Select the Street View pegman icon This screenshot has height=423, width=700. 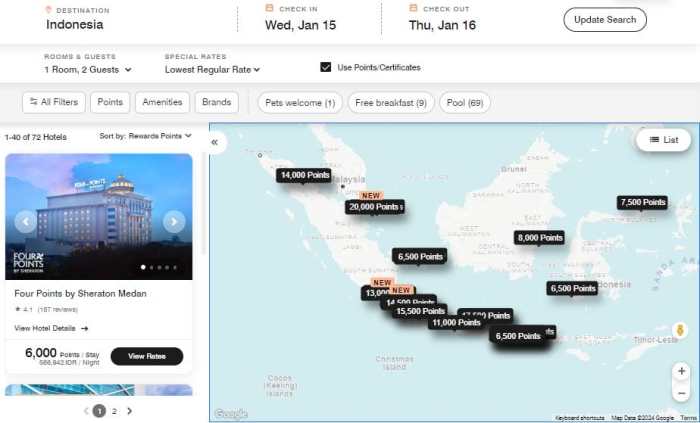681,330
